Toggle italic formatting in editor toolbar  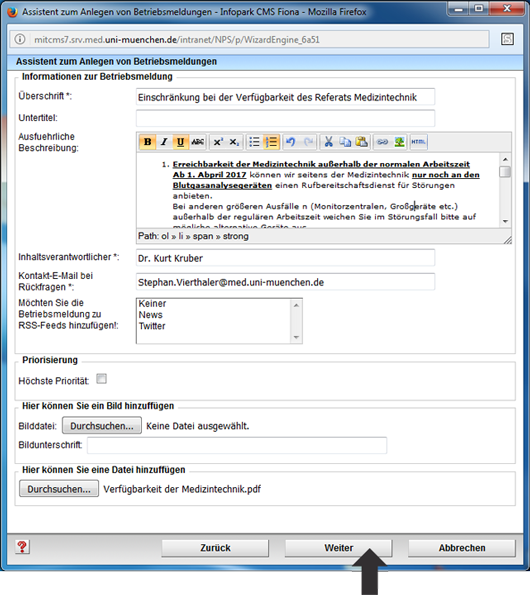click(164, 142)
